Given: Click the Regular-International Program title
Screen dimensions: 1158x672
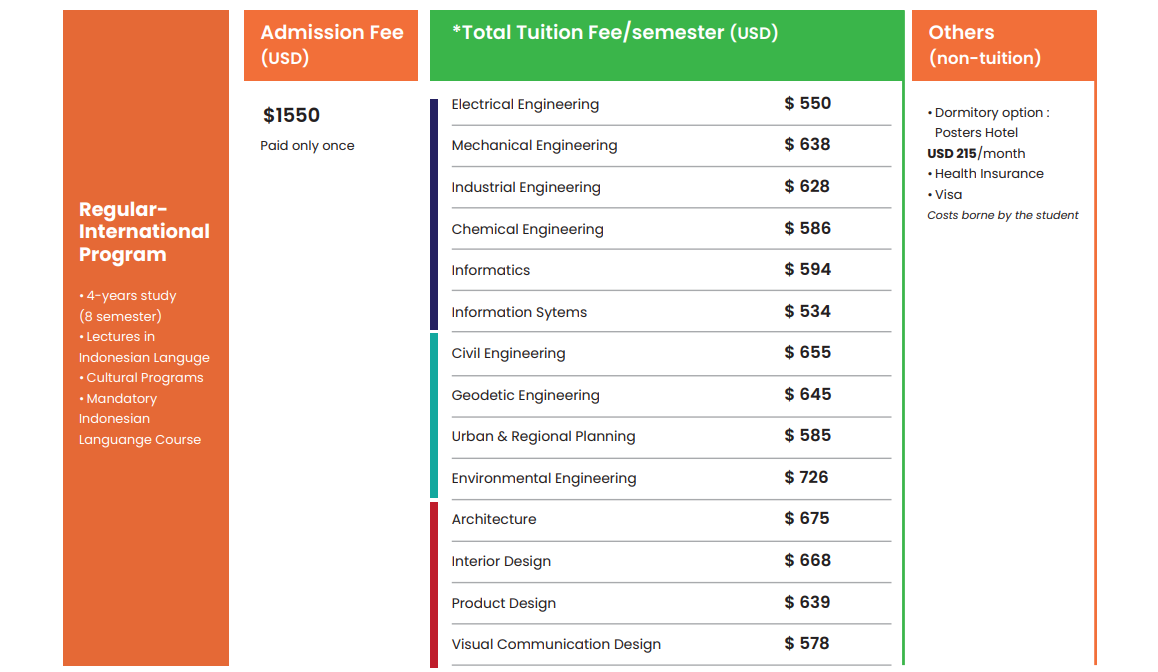Looking at the screenshot, I should [144, 232].
